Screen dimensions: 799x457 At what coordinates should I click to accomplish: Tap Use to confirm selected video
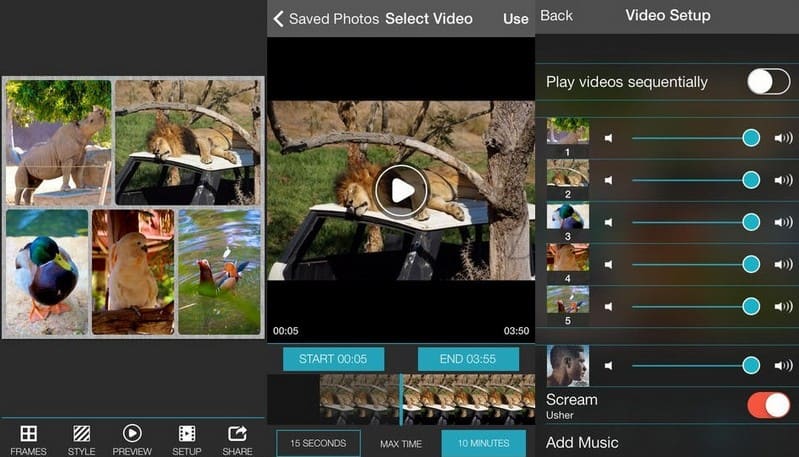(515, 18)
